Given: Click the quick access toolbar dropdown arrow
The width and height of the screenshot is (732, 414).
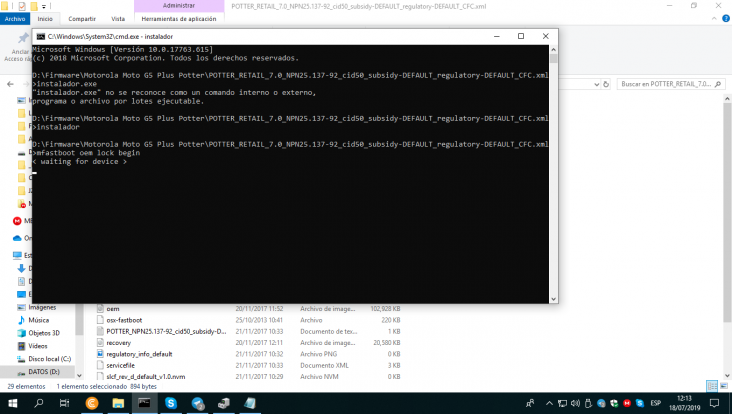Looking at the screenshot, I should (44, 6).
